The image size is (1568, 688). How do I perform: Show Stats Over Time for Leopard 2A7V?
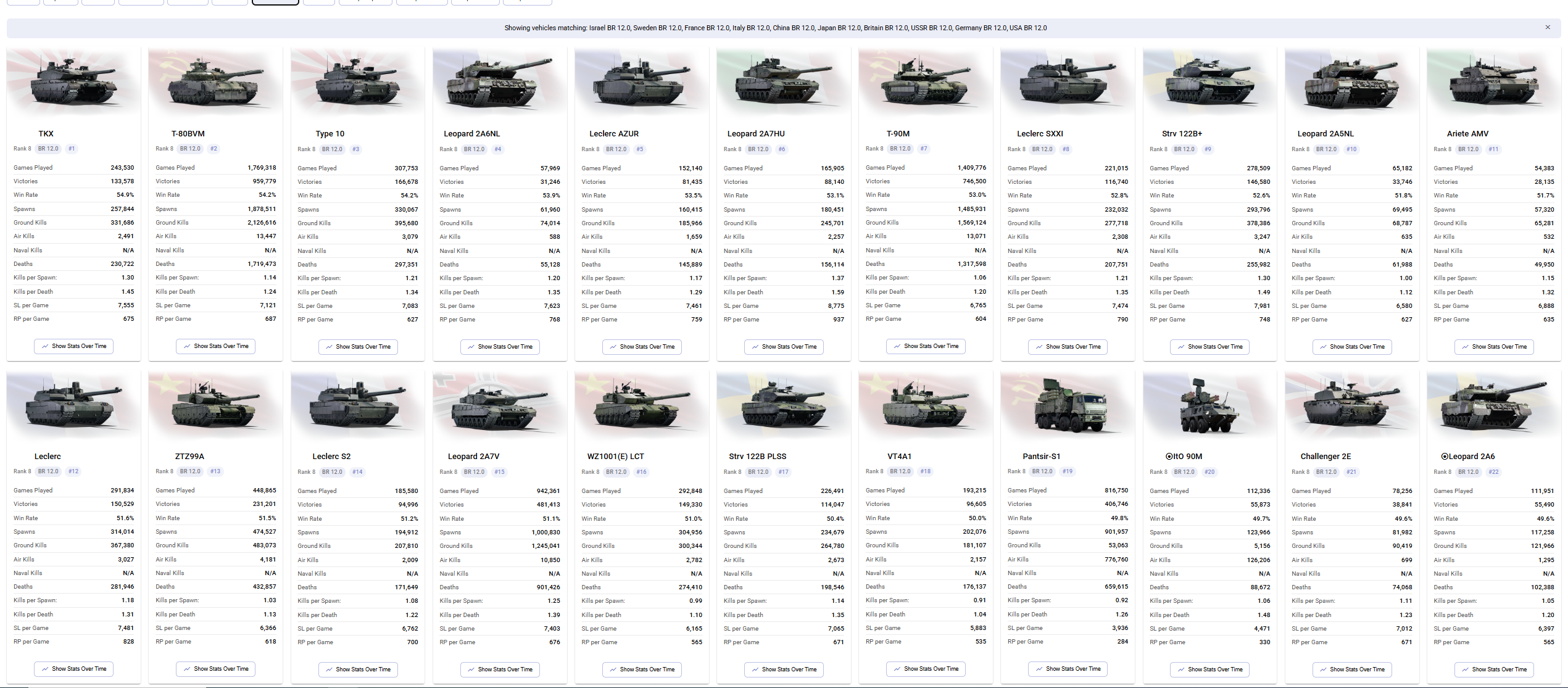point(500,669)
